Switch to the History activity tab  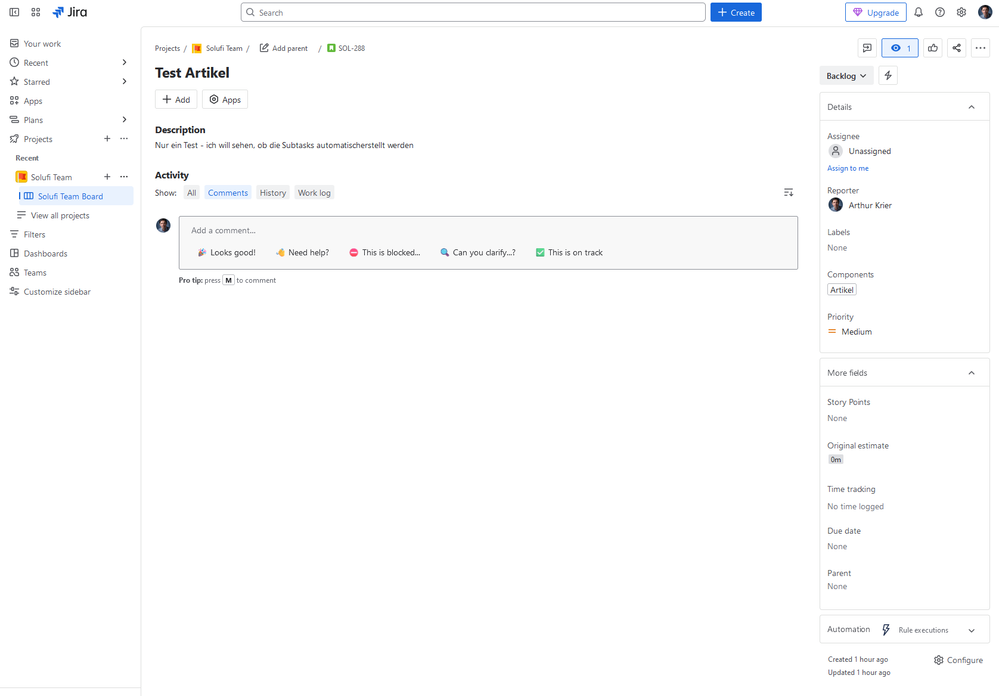click(273, 193)
